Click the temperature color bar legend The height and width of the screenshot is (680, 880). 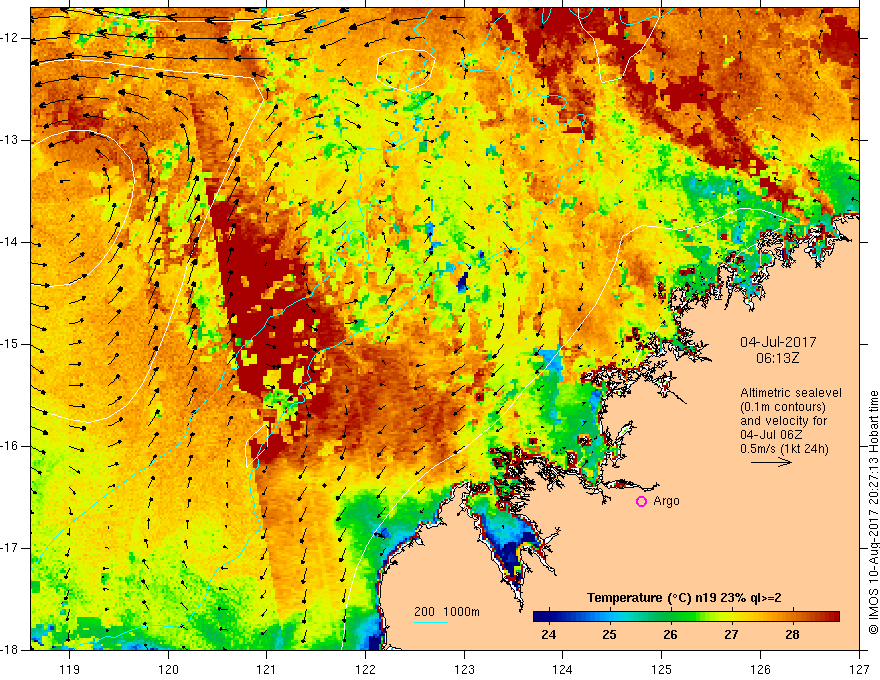(686, 617)
